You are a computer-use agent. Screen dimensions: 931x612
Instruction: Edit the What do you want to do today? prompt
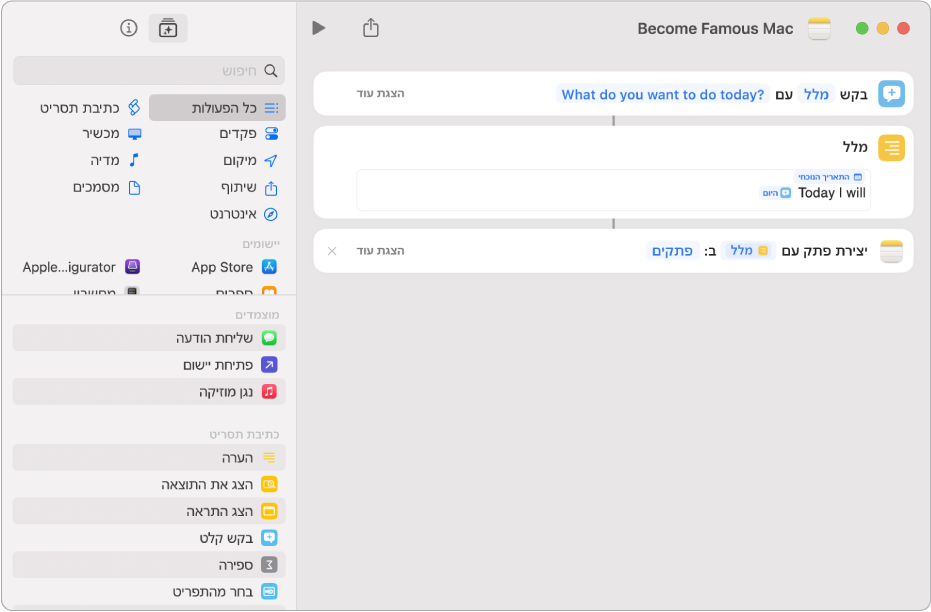click(x=663, y=94)
